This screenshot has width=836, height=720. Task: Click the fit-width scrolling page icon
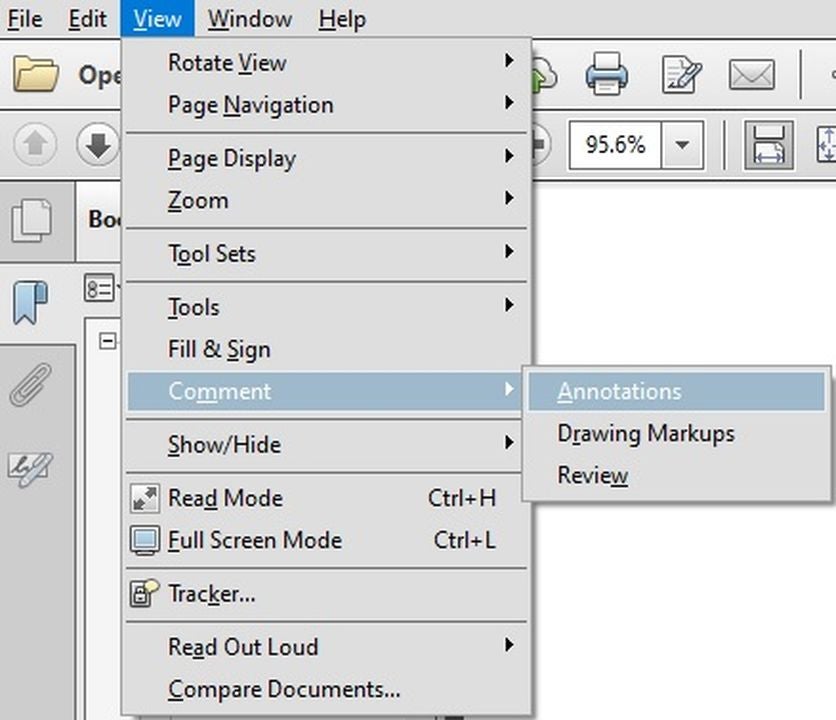[768, 146]
